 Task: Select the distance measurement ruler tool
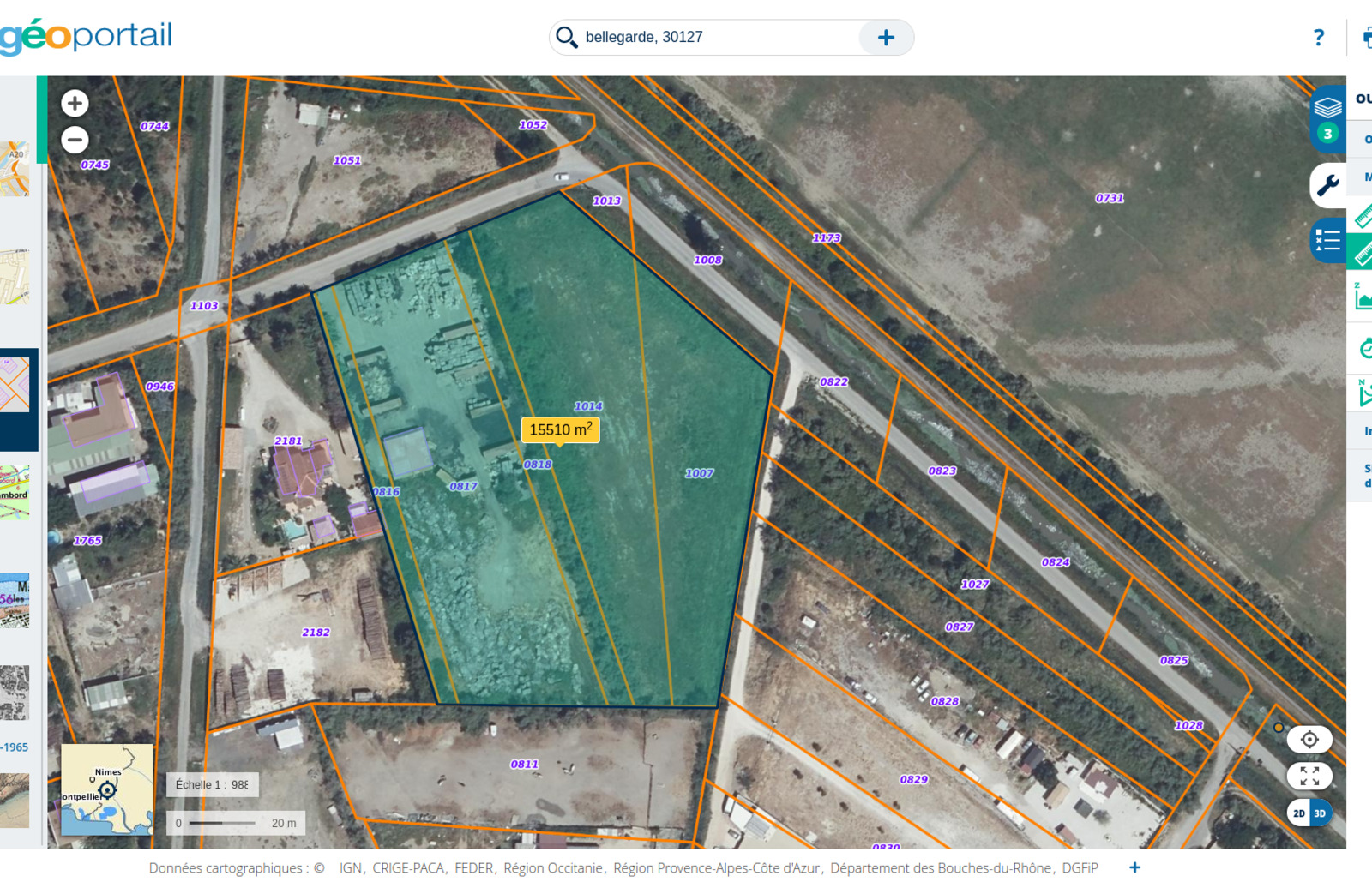click(1362, 216)
